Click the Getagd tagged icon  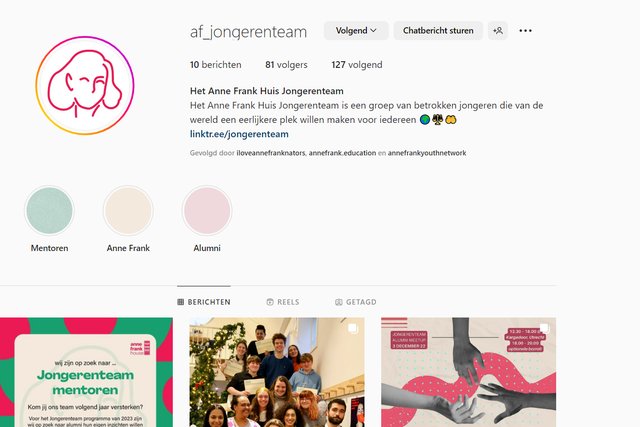339,302
